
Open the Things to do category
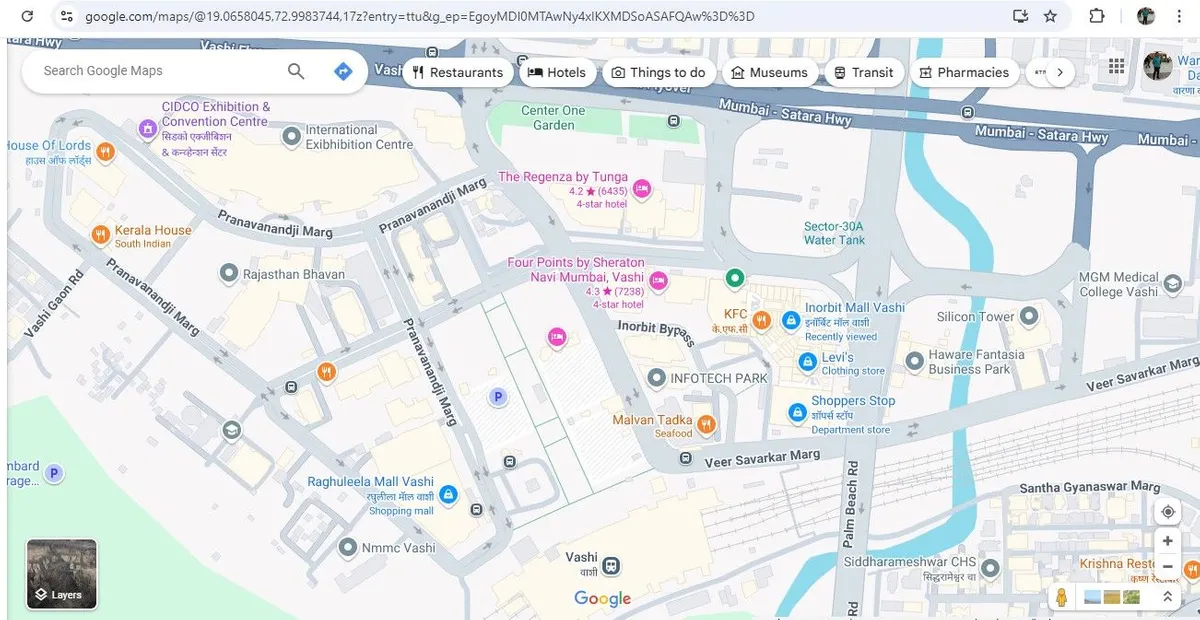[x=659, y=72]
